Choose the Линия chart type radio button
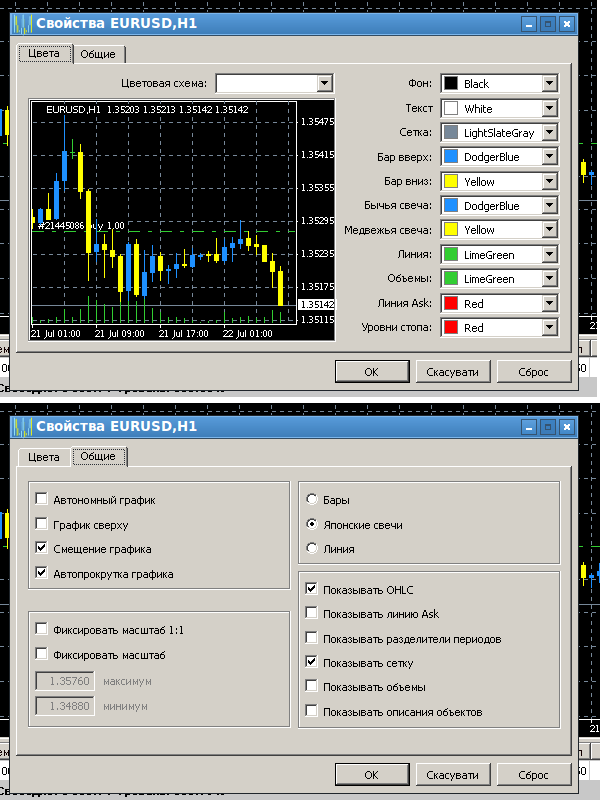600x800 pixels. [312, 548]
